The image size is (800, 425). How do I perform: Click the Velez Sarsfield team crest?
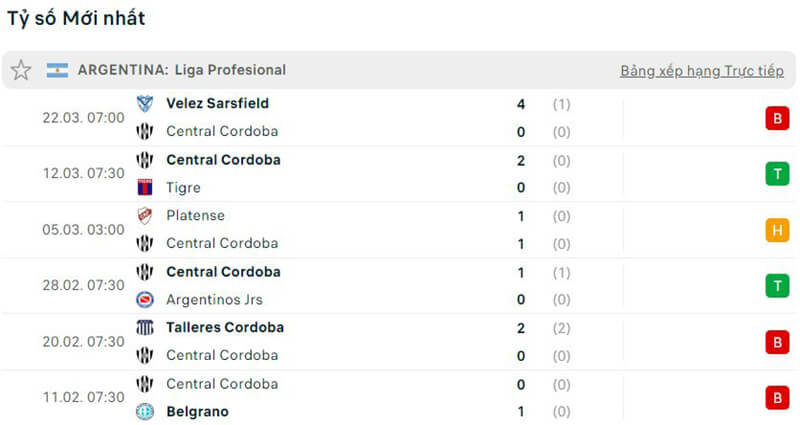point(145,103)
